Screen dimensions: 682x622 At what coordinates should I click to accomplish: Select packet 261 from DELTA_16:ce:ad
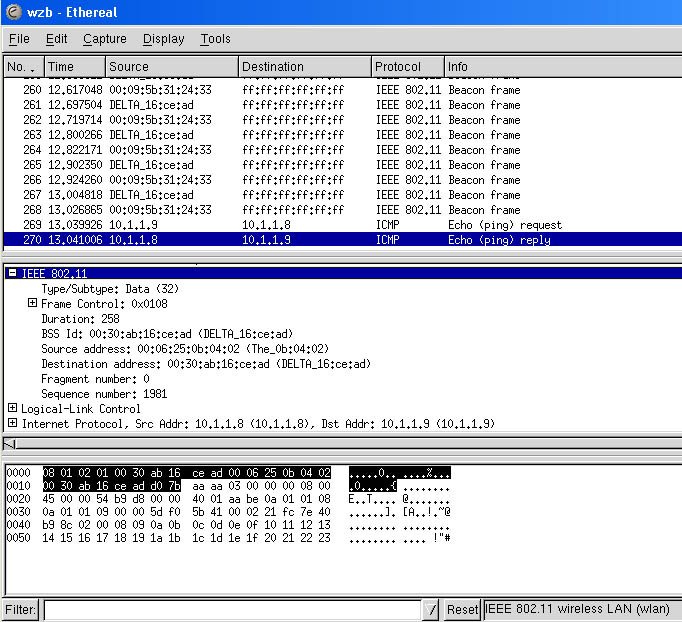pyautogui.click(x=343, y=105)
